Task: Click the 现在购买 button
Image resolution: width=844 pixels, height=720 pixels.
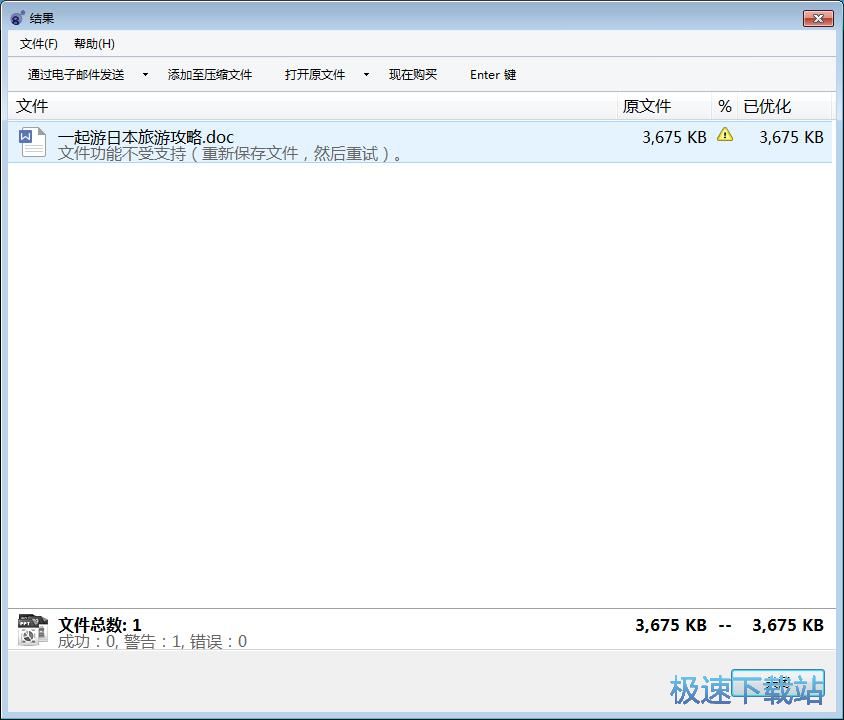Action: 413,75
